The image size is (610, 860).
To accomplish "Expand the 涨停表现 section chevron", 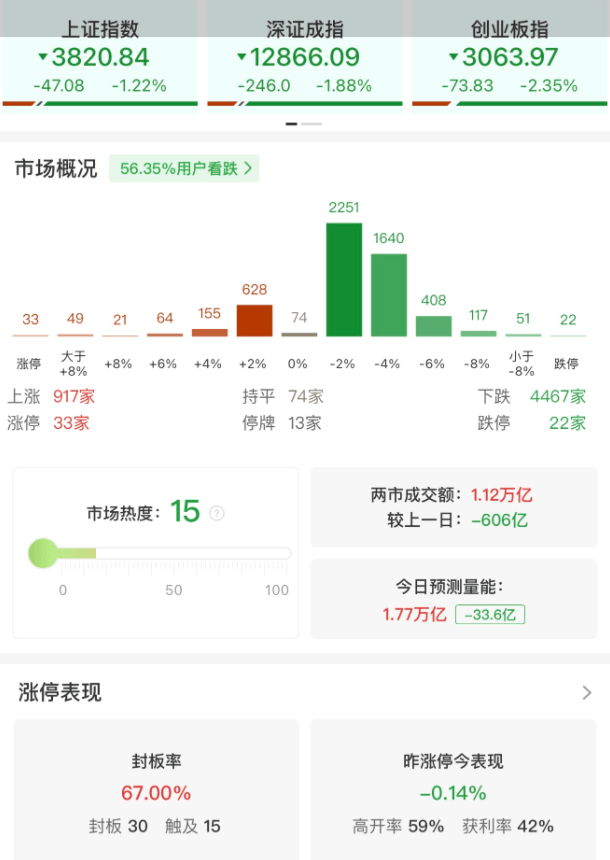I will (x=587, y=692).
